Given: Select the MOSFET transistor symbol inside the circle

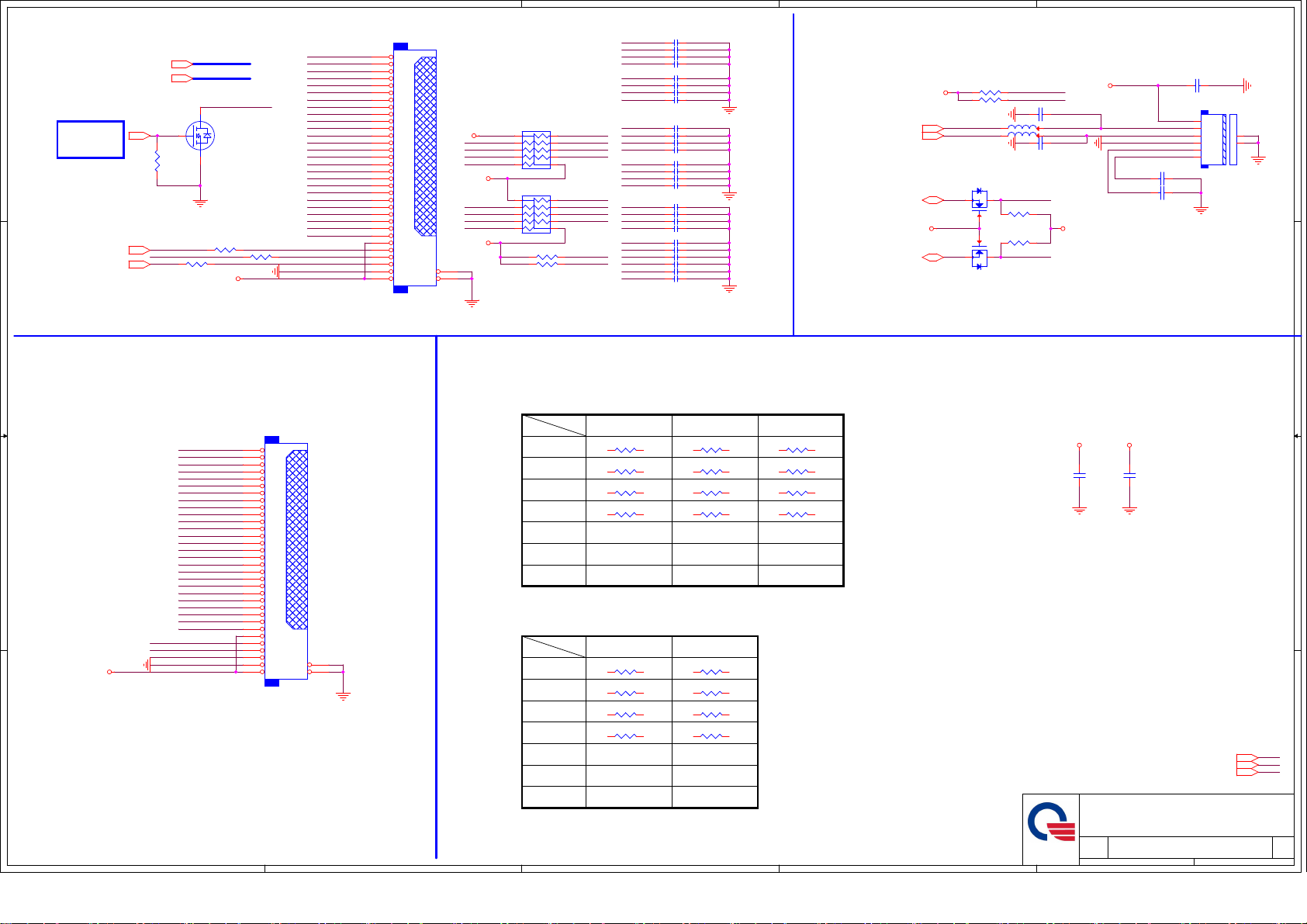Looking at the screenshot, I should (200, 136).
